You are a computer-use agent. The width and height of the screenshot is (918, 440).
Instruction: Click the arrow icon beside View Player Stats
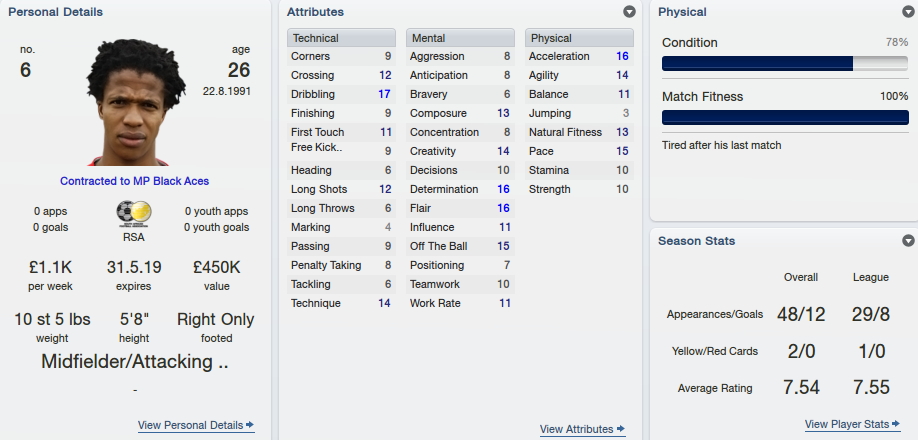[x=896, y=424]
